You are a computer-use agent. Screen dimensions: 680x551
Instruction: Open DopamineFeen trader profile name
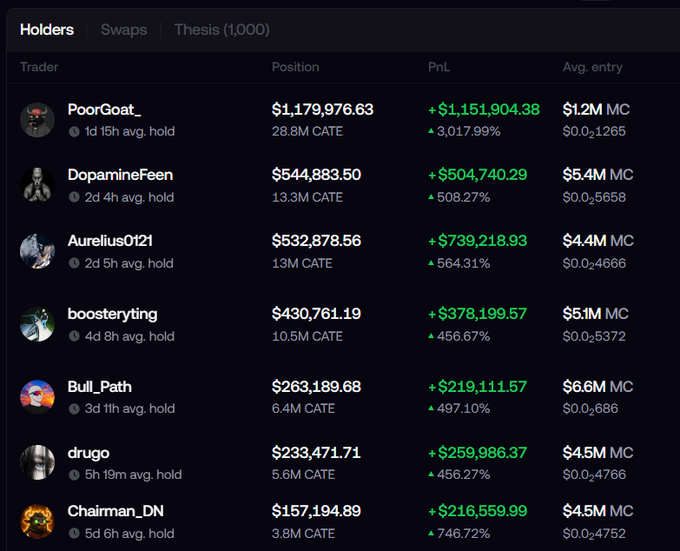coord(120,175)
